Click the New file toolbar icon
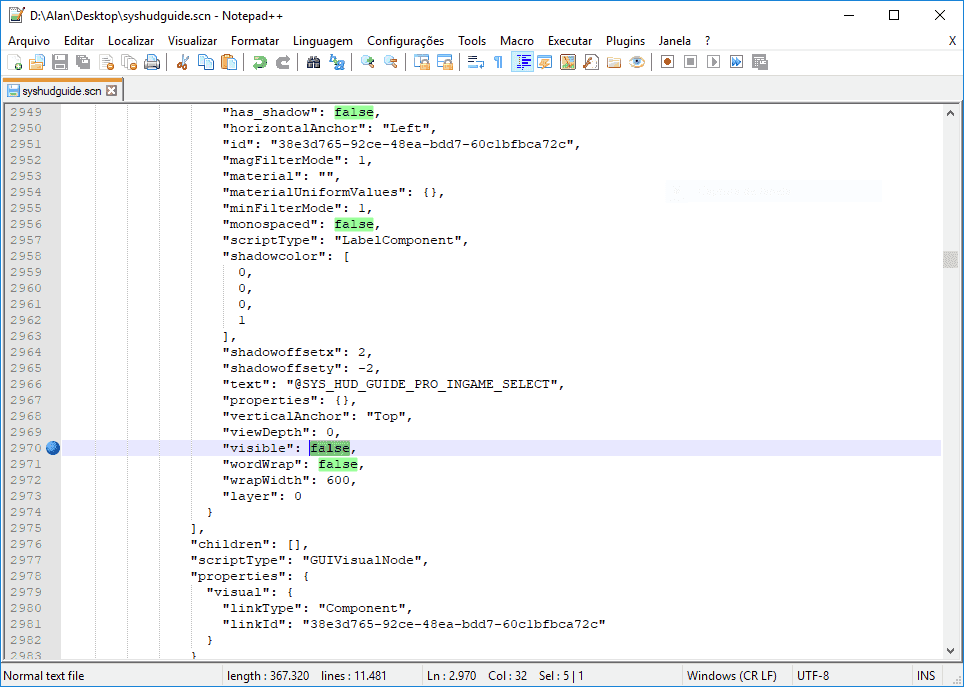The height and width of the screenshot is (687, 964). [14, 62]
